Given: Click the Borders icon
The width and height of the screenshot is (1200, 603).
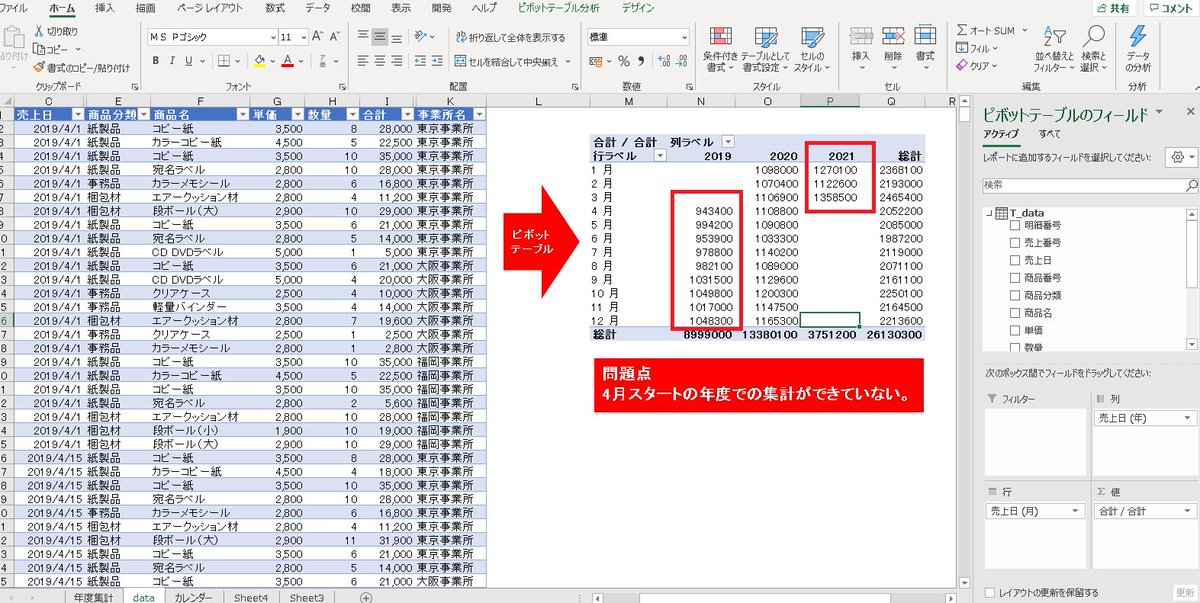Looking at the screenshot, I should (226, 60).
